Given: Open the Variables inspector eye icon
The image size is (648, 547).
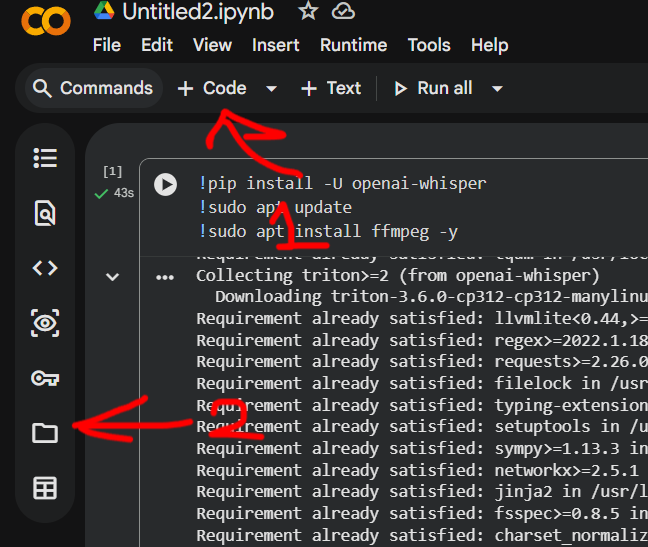Looking at the screenshot, I should pos(45,323).
